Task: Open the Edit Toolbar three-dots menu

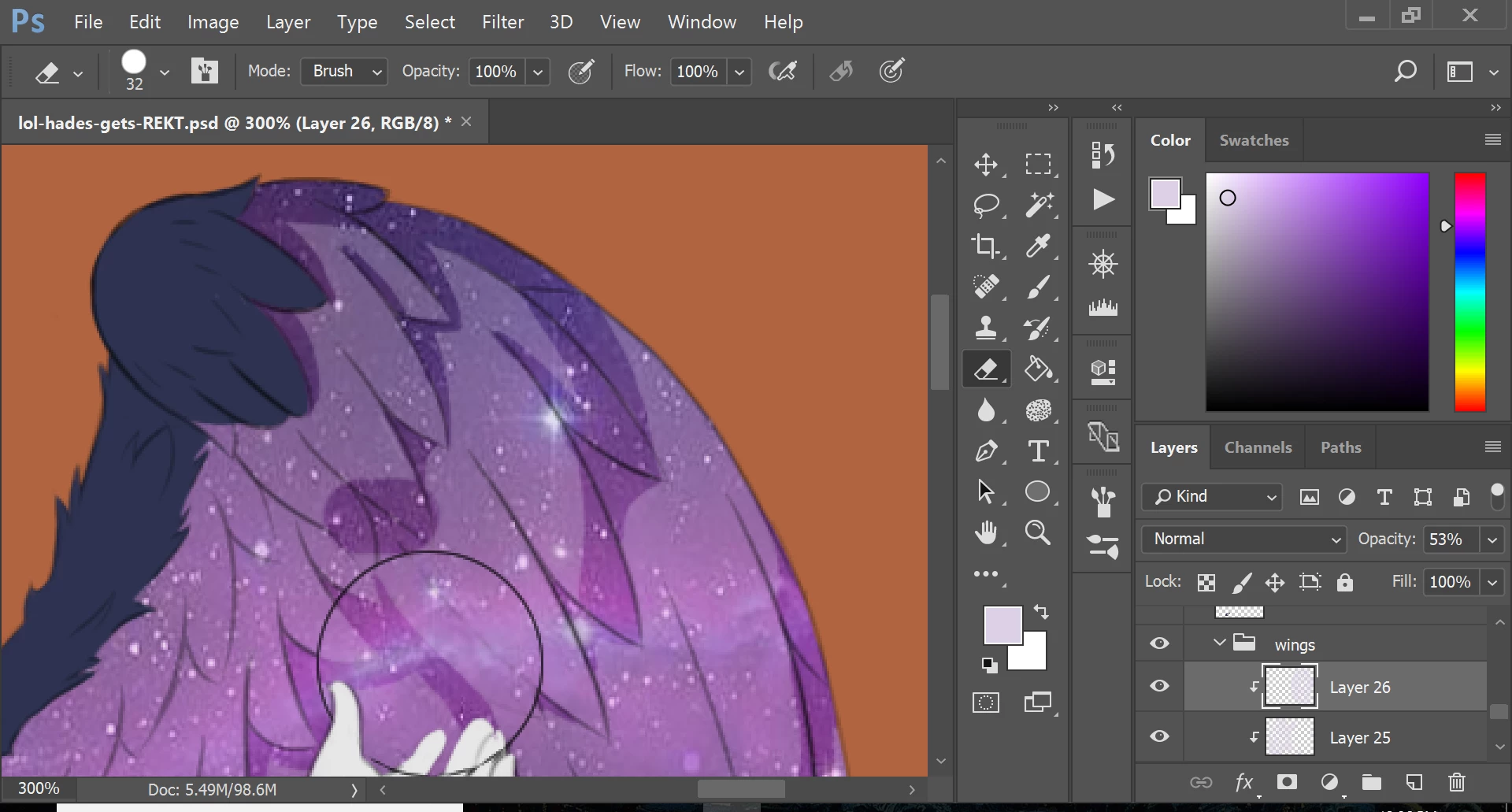Action: click(x=986, y=574)
